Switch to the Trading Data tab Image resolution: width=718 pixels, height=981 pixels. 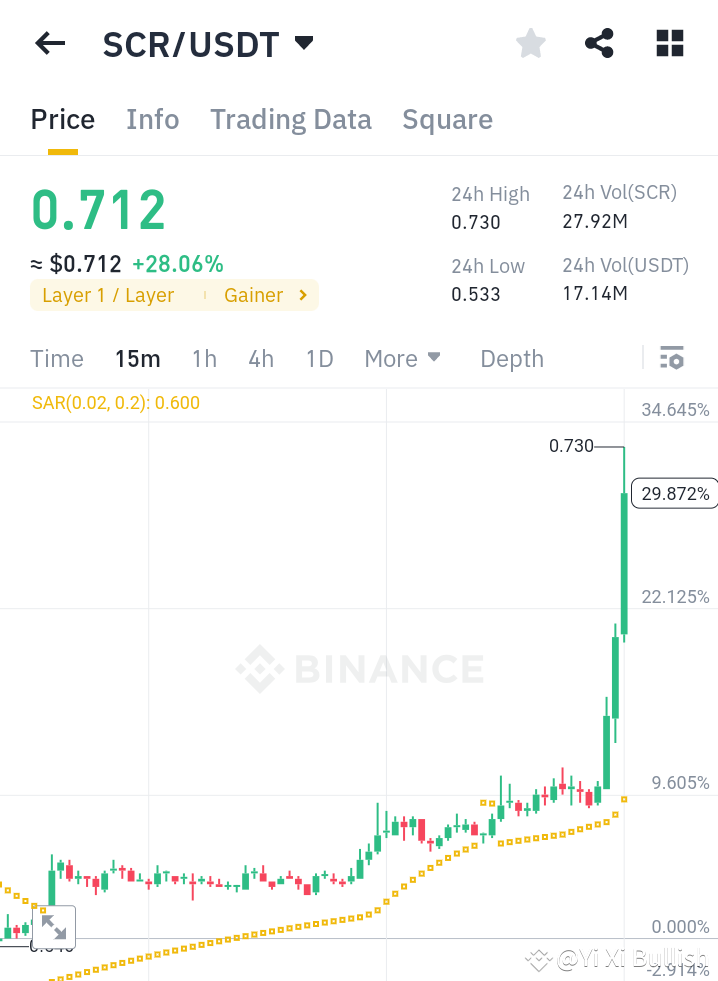pyautogui.click(x=290, y=119)
